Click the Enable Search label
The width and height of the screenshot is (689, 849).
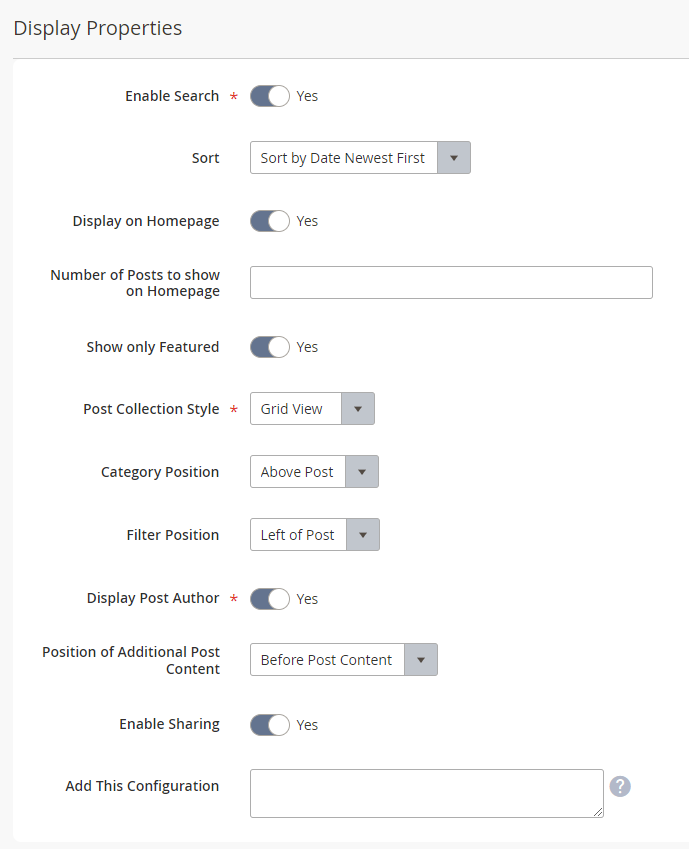172,96
